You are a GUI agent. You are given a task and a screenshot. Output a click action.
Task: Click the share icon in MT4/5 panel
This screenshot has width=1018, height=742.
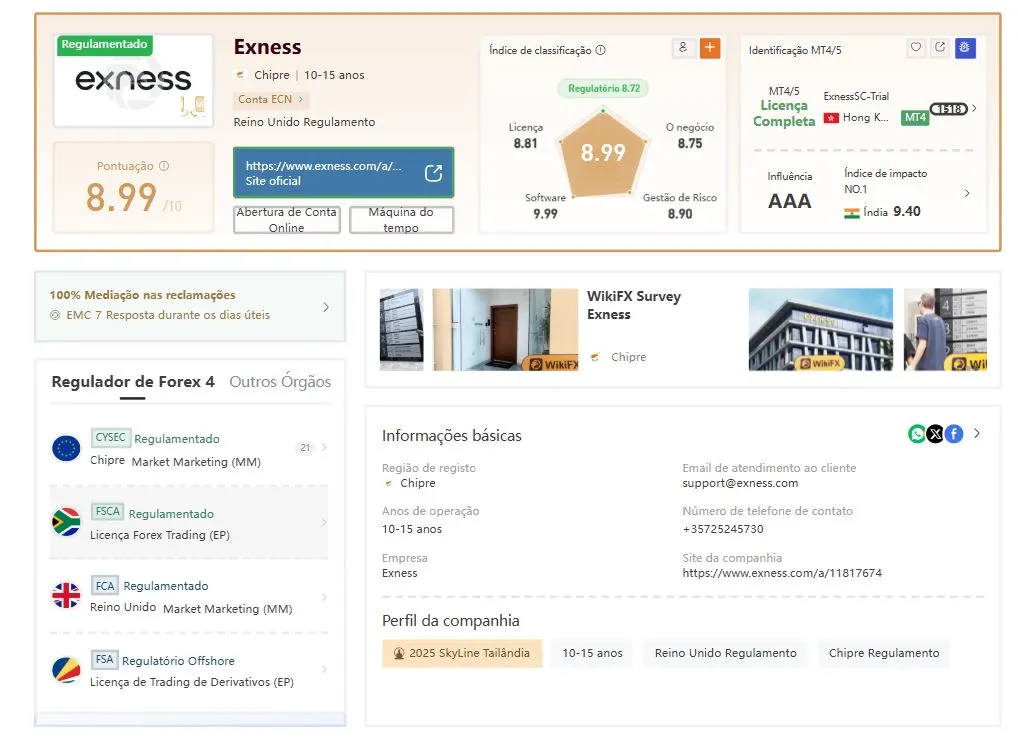(x=940, y=47)
